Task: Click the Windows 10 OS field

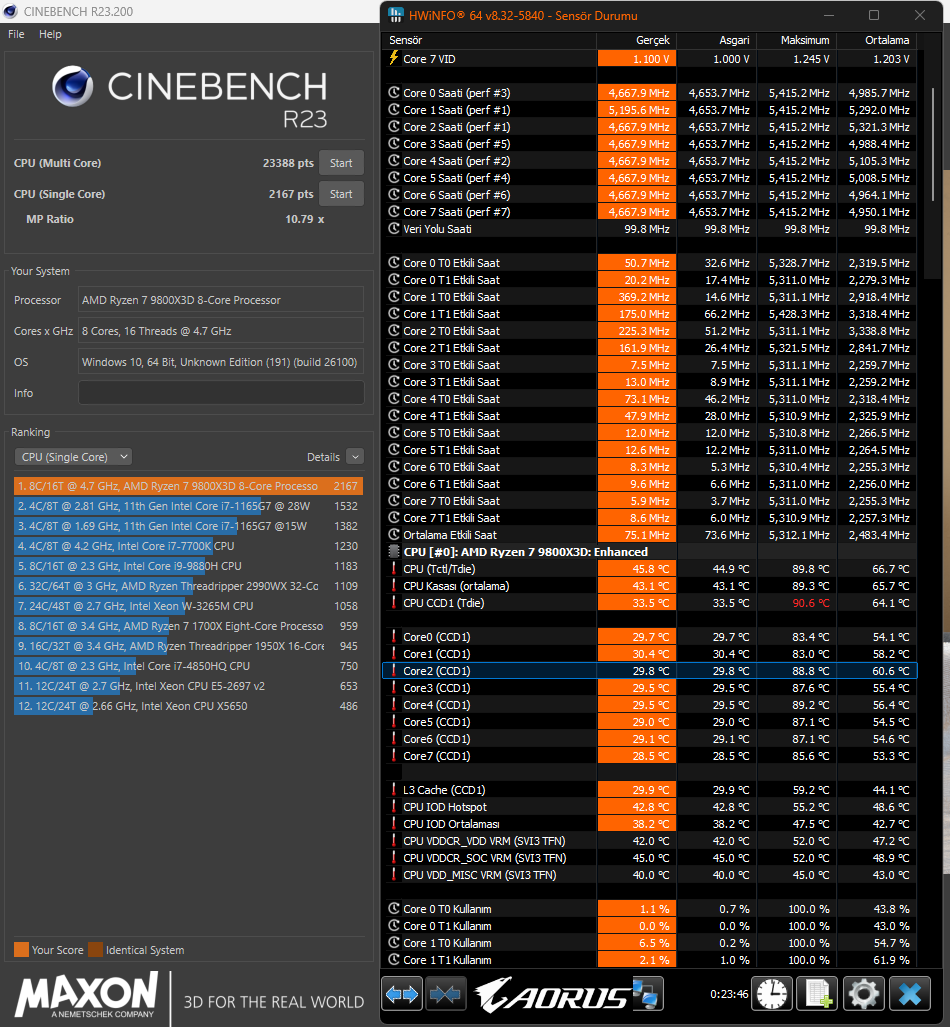Action: (x=221, y=362)
